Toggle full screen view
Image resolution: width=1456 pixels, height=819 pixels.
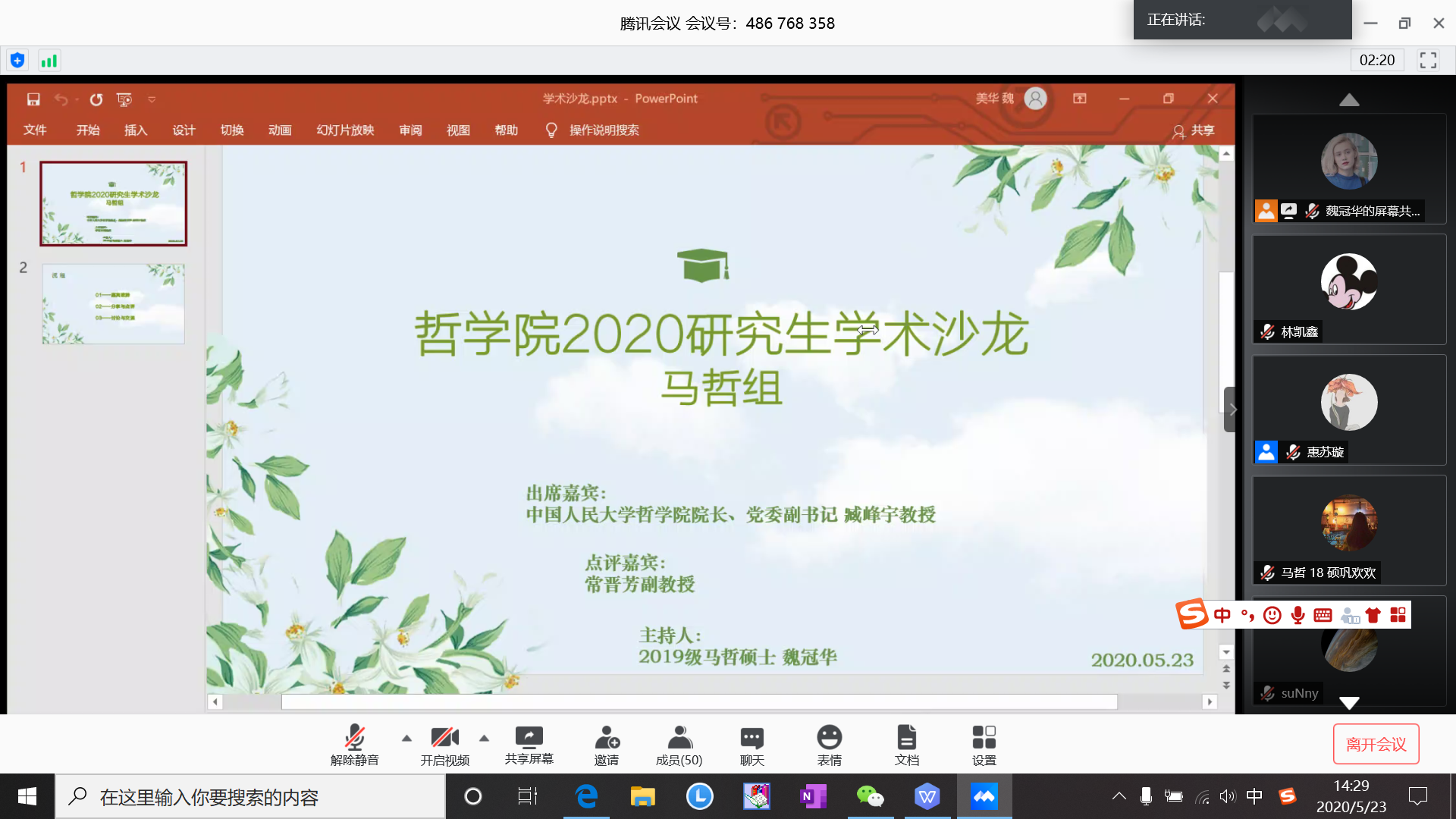1428,61
